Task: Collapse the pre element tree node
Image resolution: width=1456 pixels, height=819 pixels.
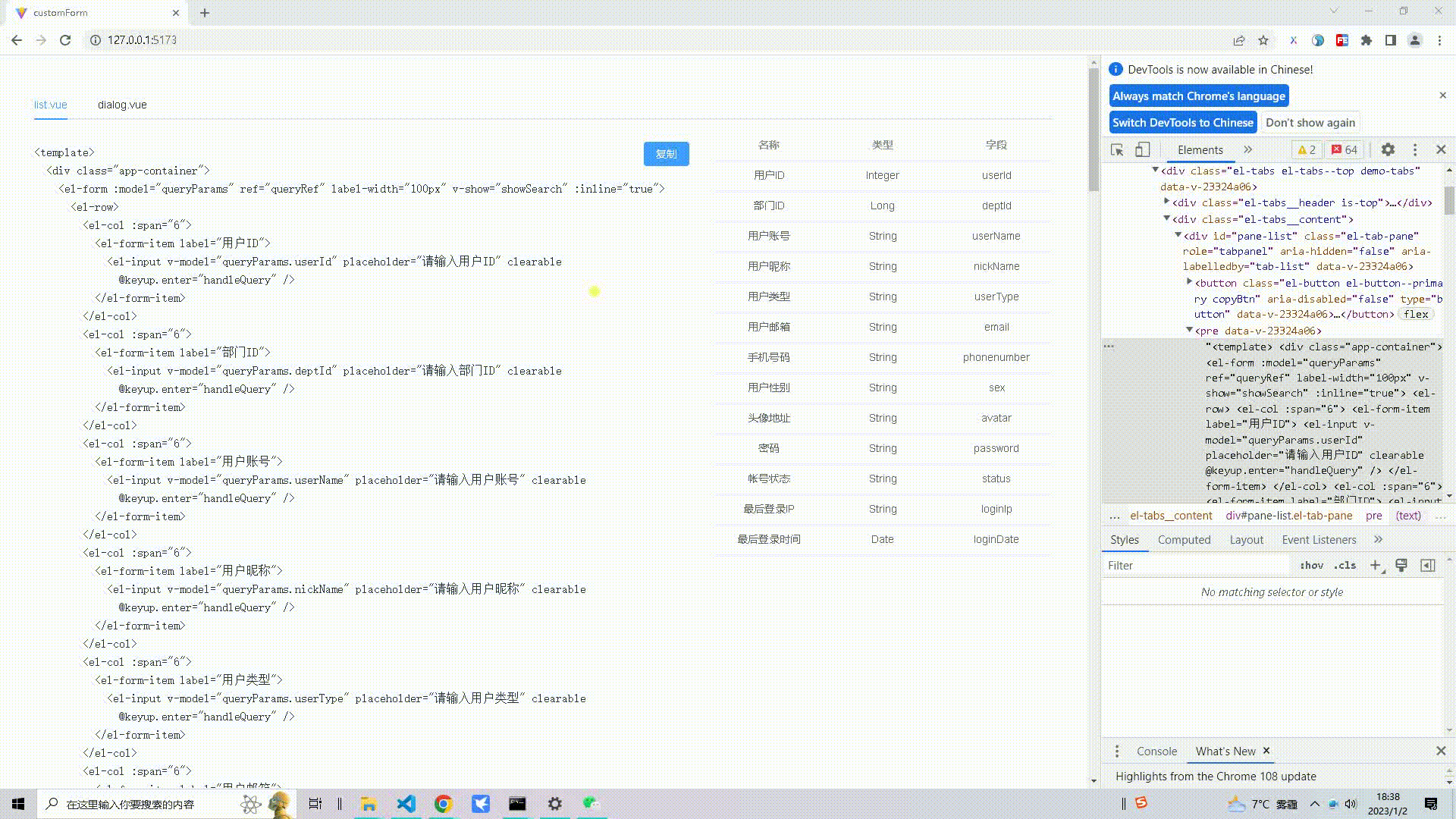Action: (x=1189, y=330)
